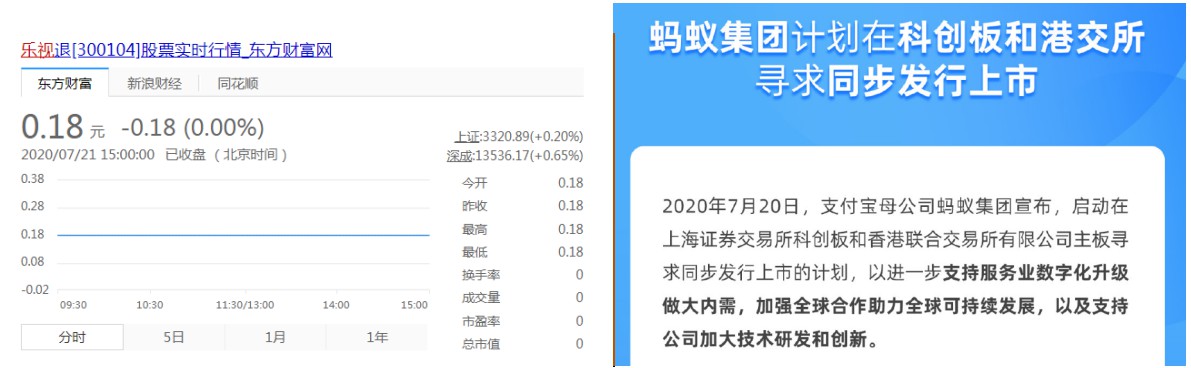Click the 0.38 price axis label
This screenshot has height=368, width=1191.
tap(33, 179)
